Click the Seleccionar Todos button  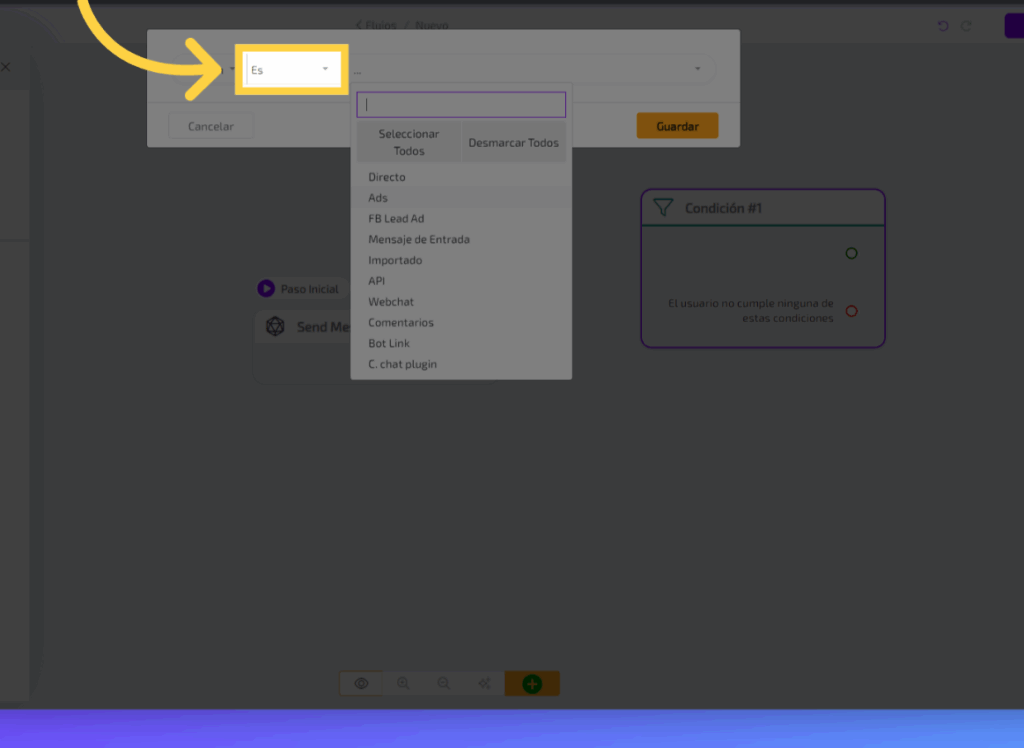pos(408,143)
